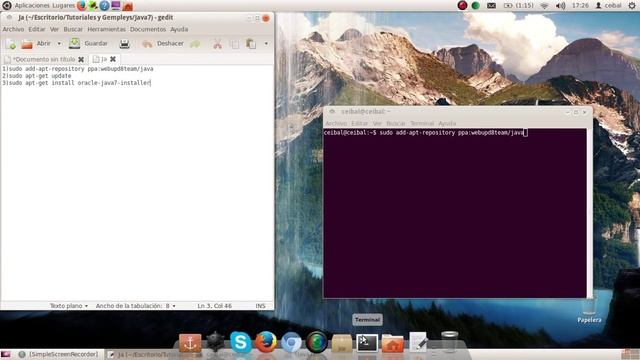Open the Terminal icon in dock
Viewport: 640px width, 360px height.
click(367, 343)
